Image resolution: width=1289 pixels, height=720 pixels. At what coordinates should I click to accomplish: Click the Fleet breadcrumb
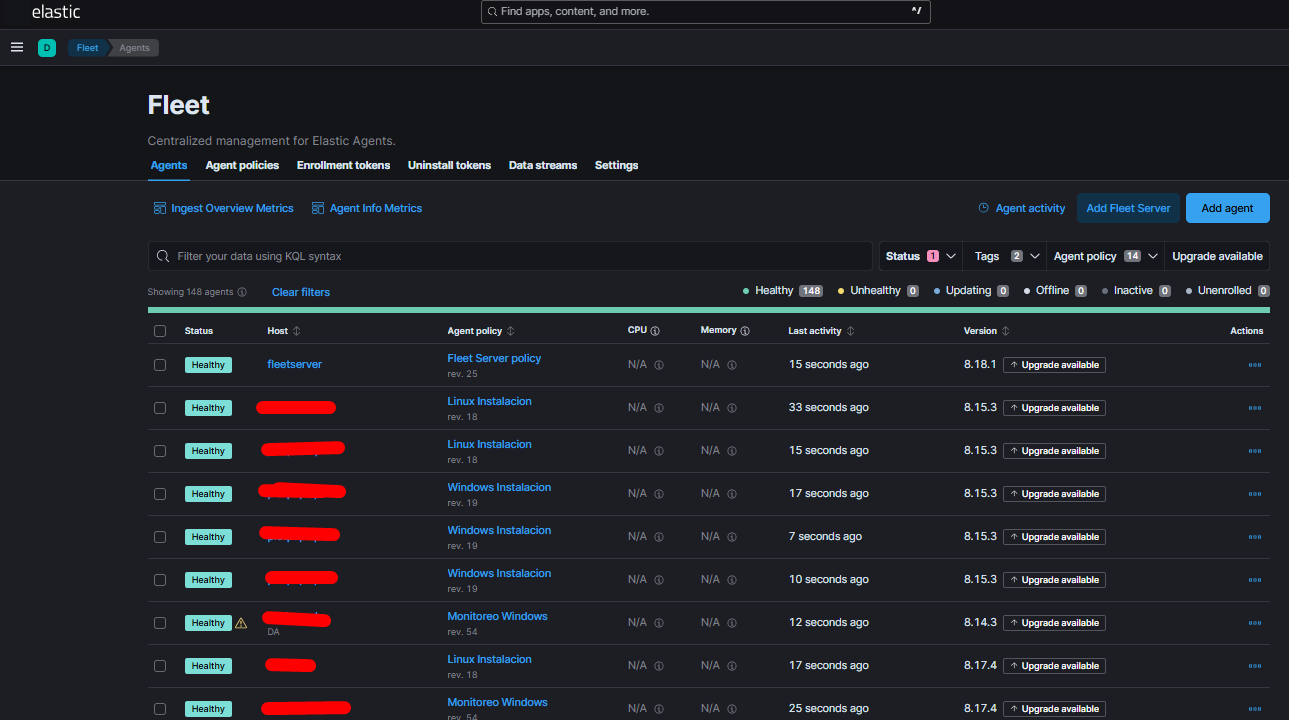tap(88, 48)
